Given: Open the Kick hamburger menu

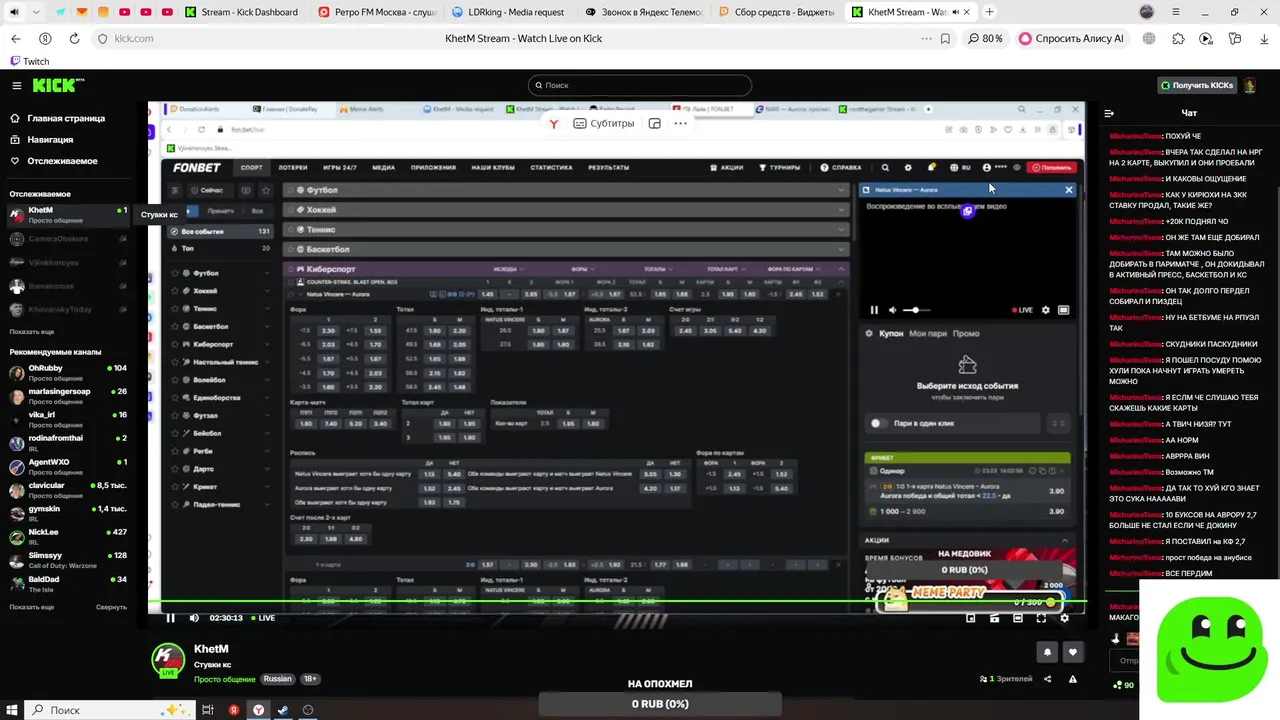Looking at the screenshot, I should coord(16,86).
